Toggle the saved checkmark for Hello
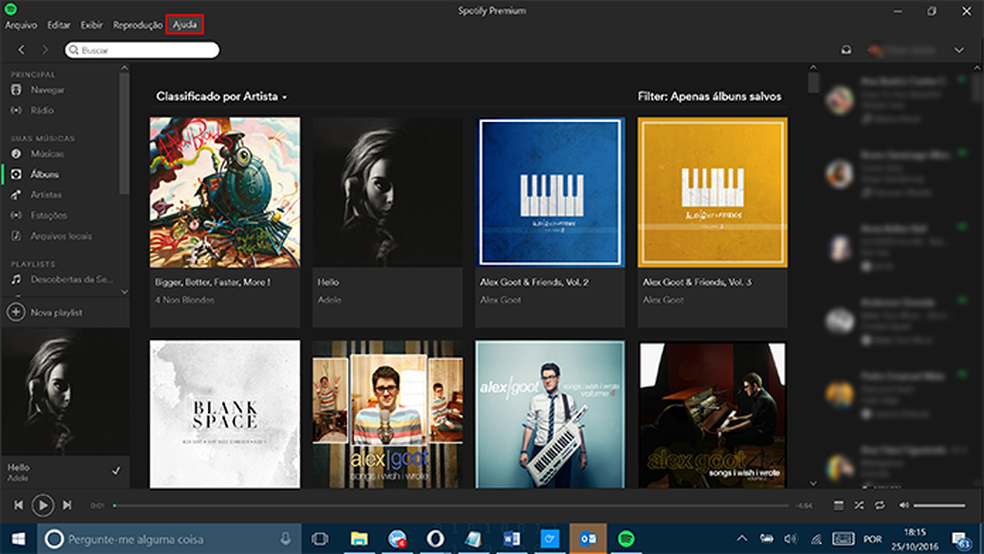The width and height of the screenshot is (984, 554). (x=116, y=471)
